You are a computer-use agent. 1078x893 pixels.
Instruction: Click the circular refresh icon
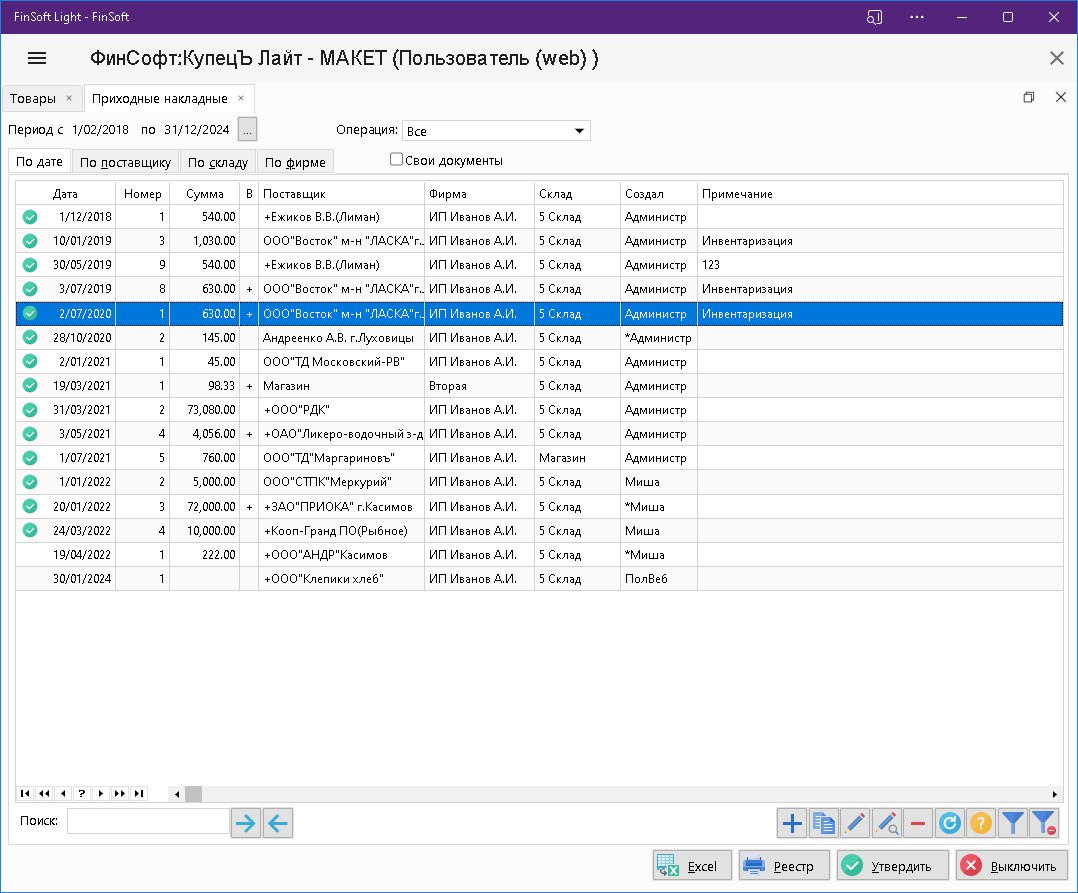click(950, 823)
